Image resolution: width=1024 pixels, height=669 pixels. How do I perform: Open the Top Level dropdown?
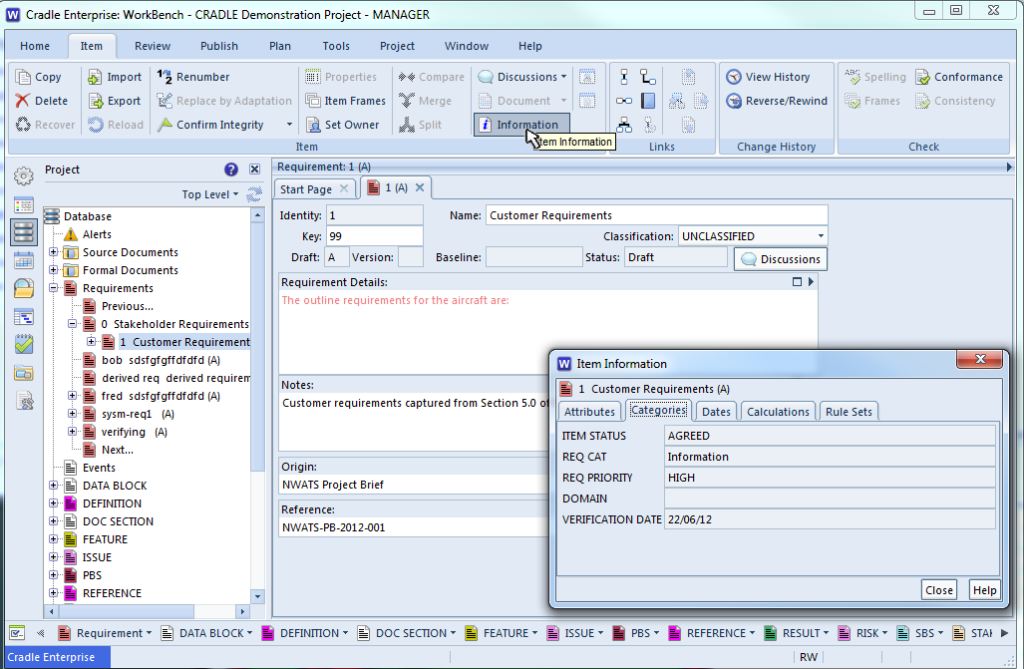tap(210, 195)
